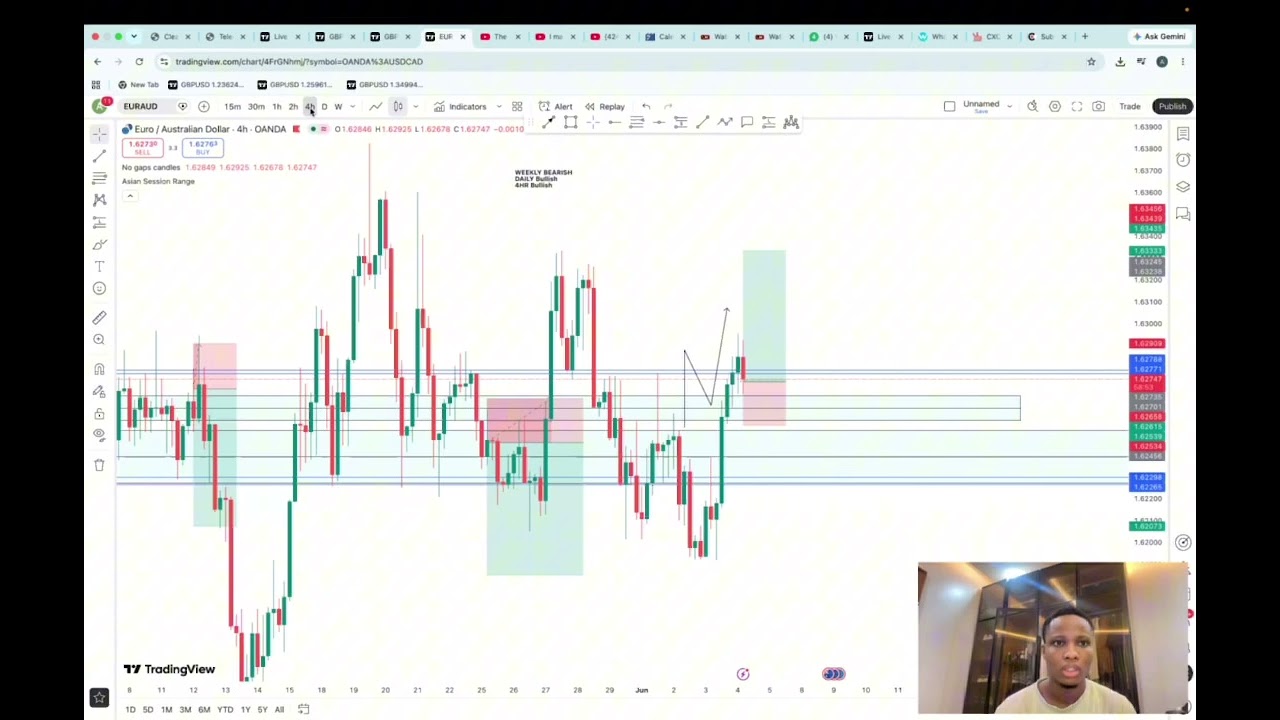Open the Ask Gemini browser button
This screenshot has height=720, width=1280.
[1159, 37]
